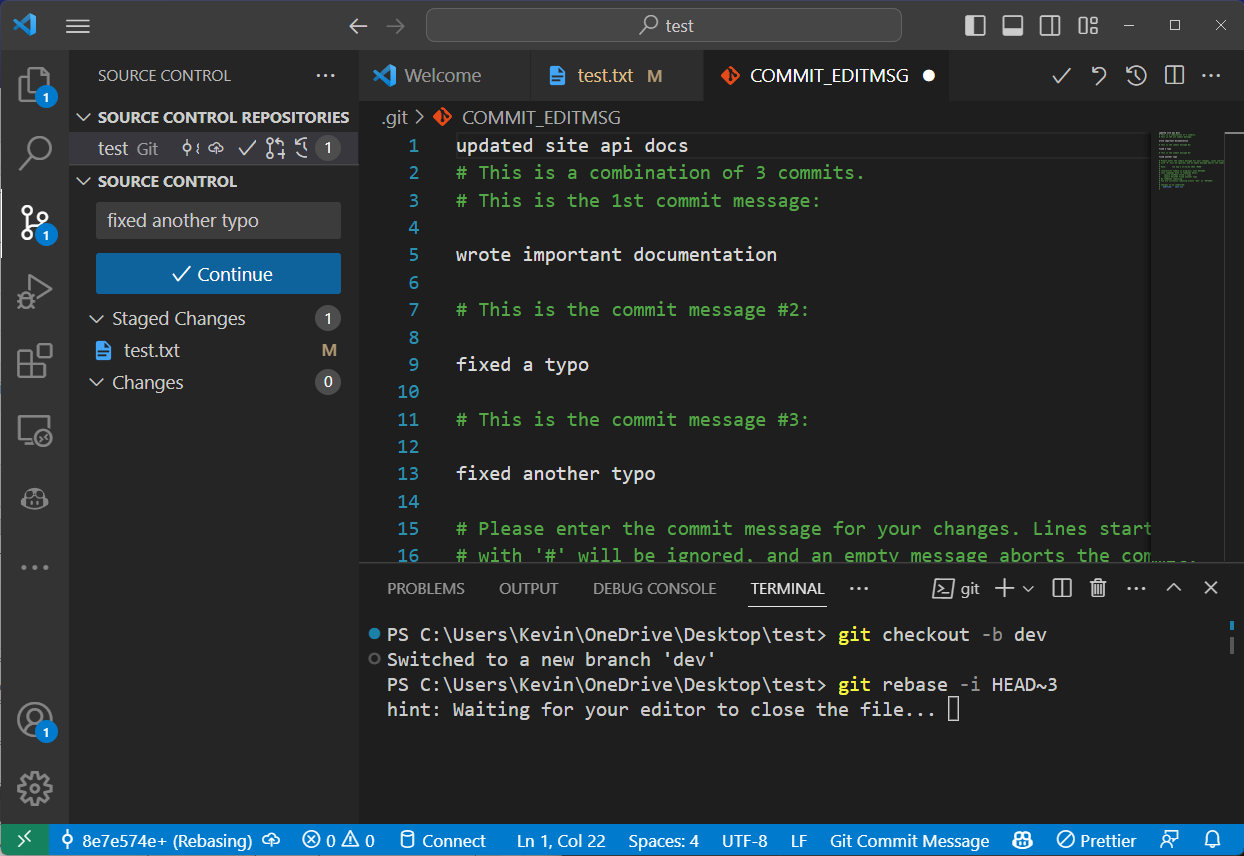Open the Explorer view in activity bar
The height and width of the screenshot is (856, 1244).
(x=34, y=84)
